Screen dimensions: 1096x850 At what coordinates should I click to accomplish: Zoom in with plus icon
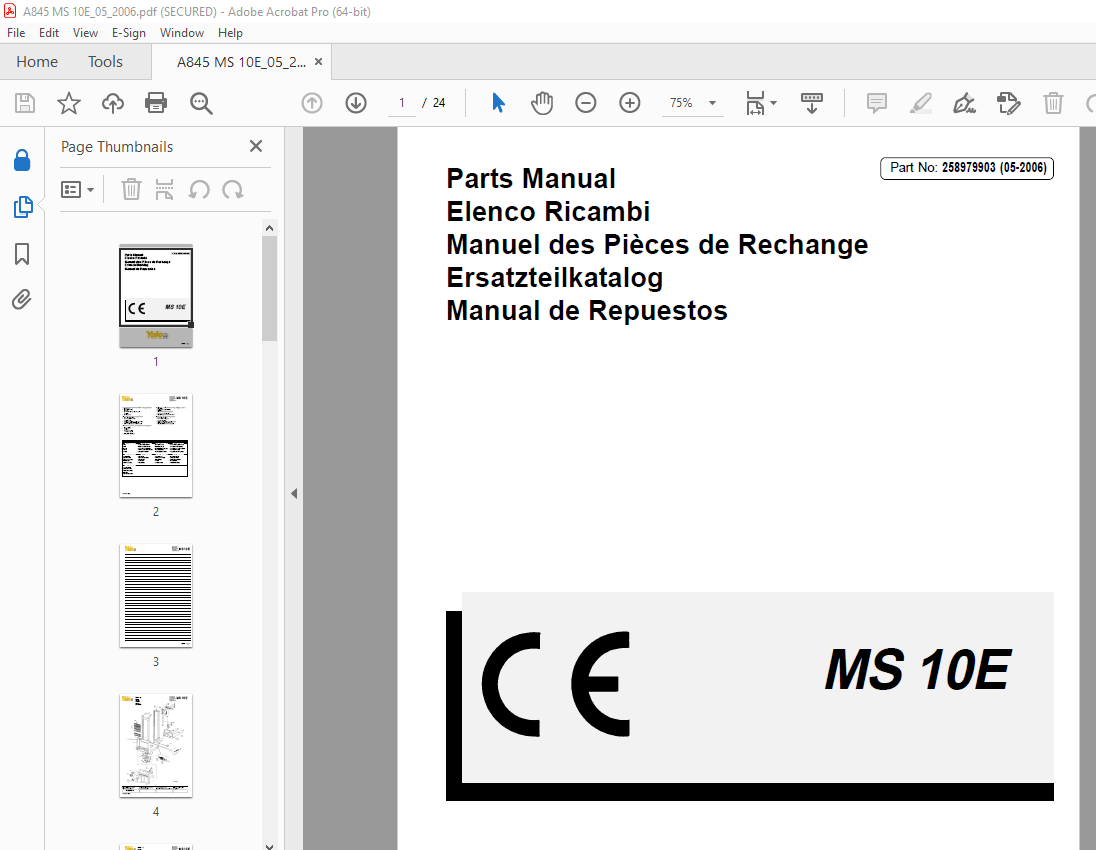tap(630, 103)
